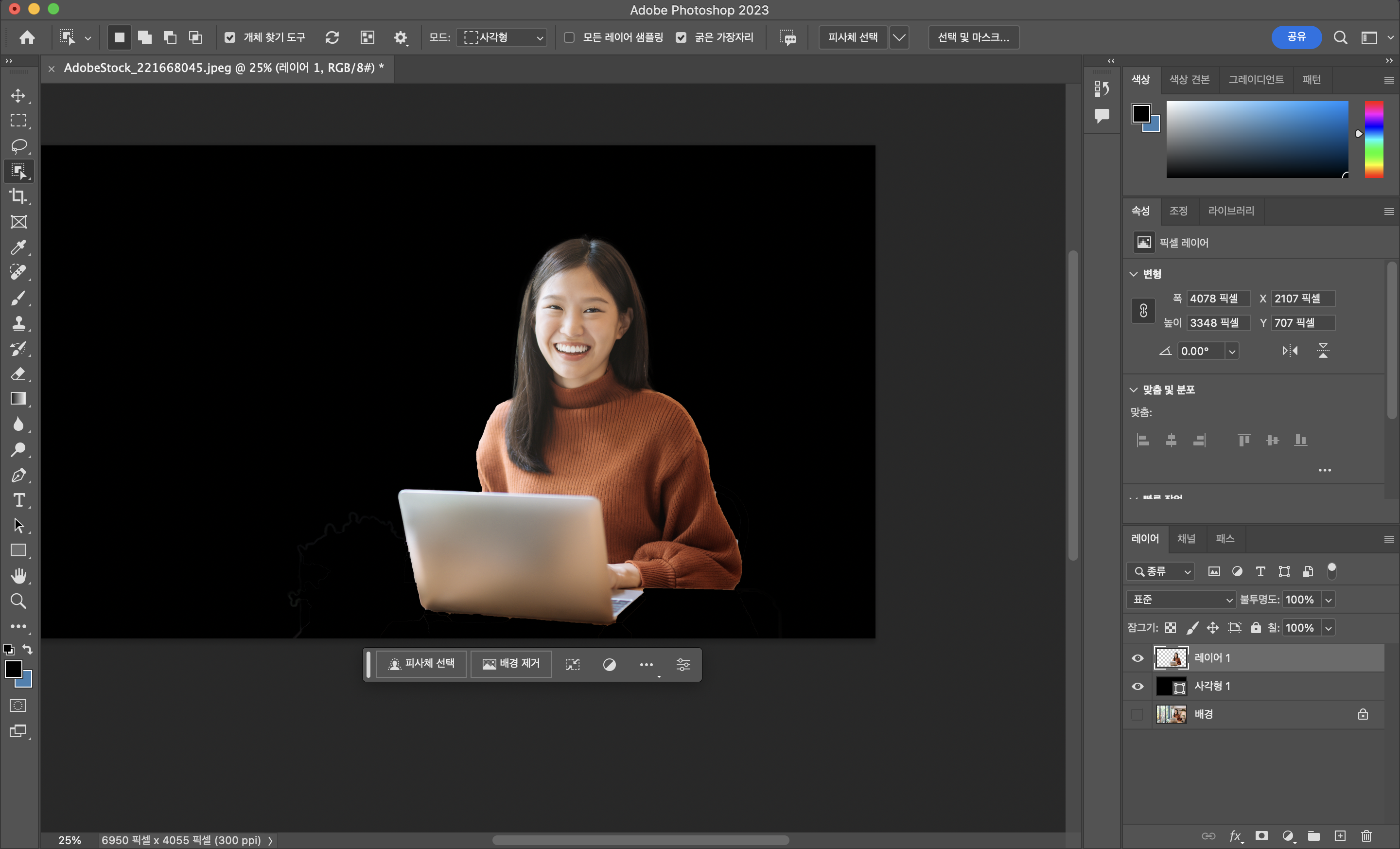The height and width of the screenshot is (849, 1400).
Task: Enable 모든 레이어 샘플링 checkbox
Action: [569, 37]
